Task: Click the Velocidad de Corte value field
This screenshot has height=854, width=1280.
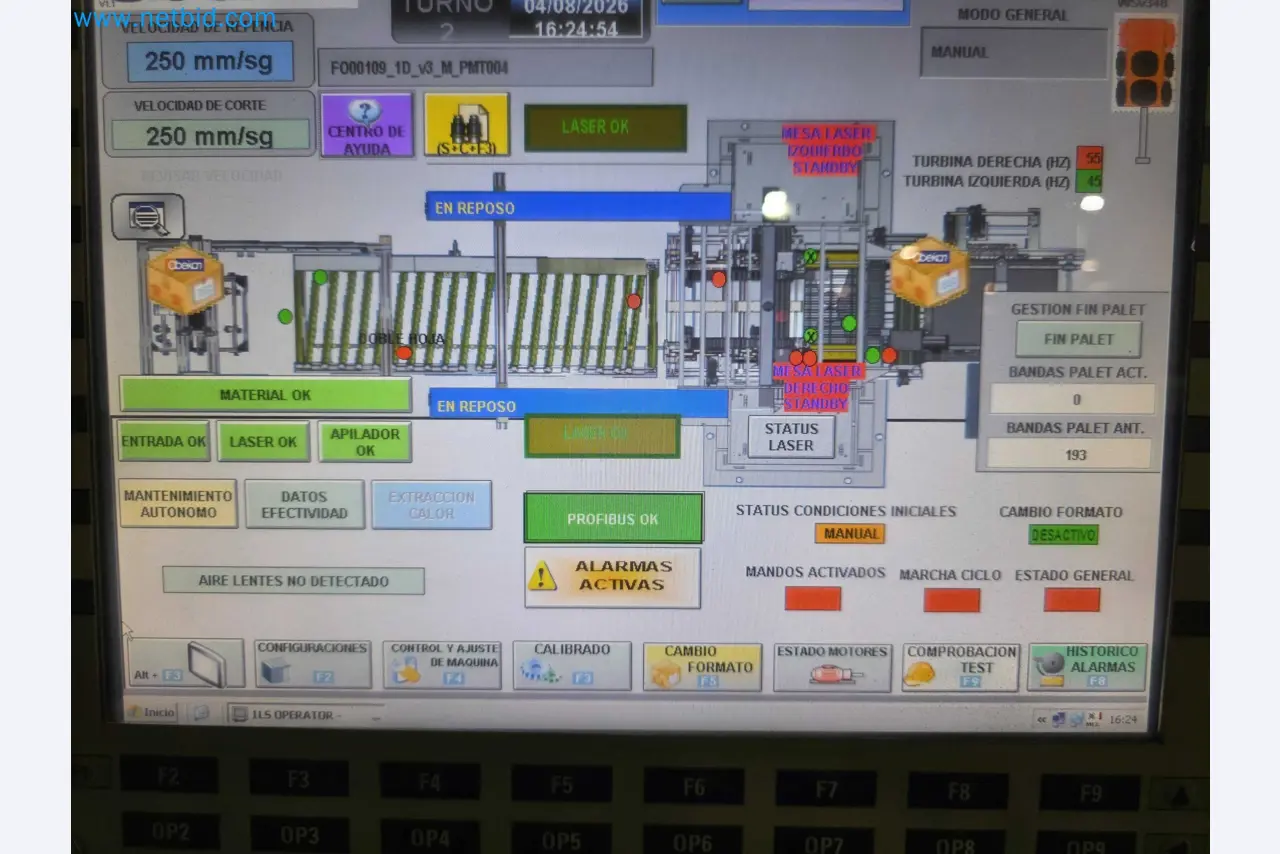Action: coord(210,135)
